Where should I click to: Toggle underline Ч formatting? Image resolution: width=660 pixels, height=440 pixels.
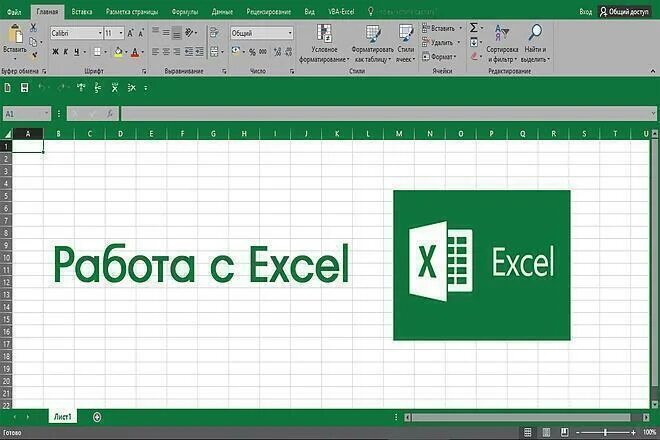click(76, 52)
